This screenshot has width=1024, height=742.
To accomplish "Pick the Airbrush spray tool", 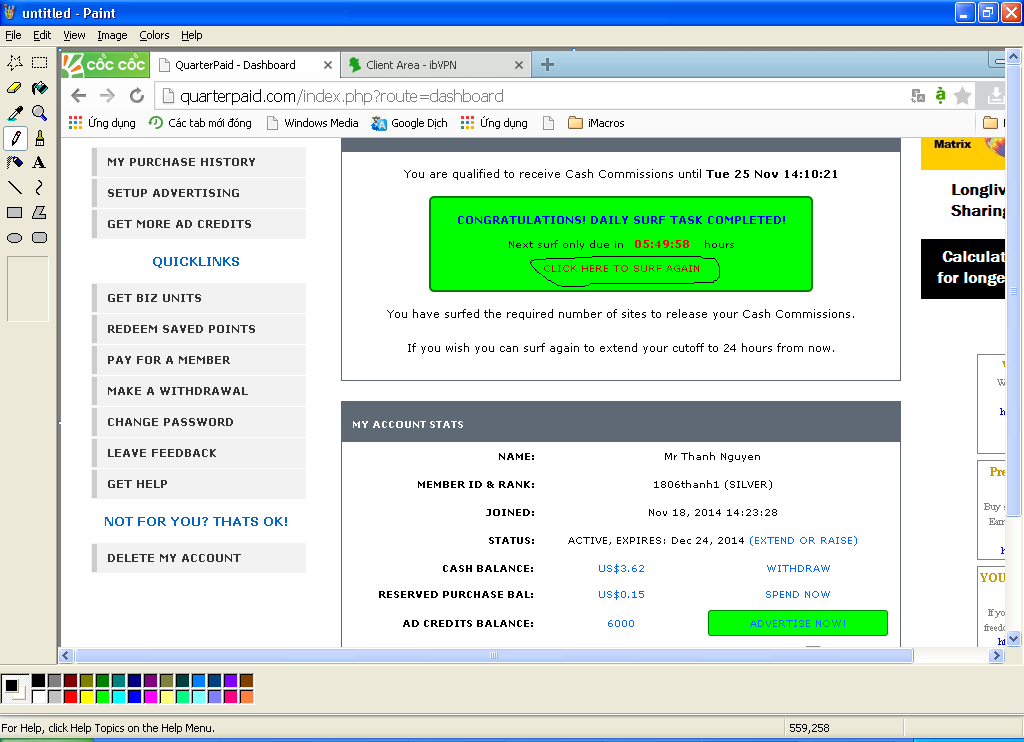I will pyautogui.click(x=15, y=163).
